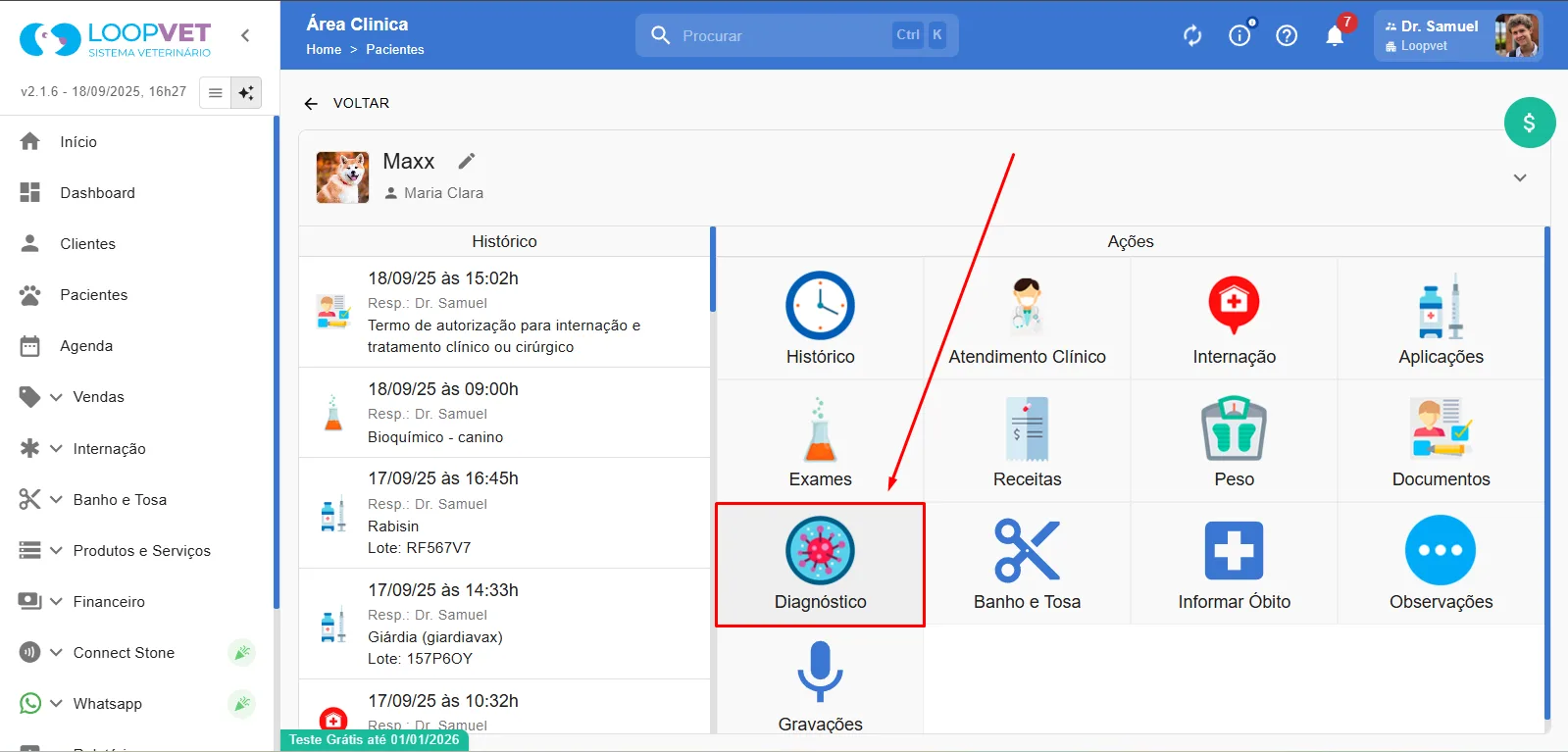Expand the Connect Stone sidebar menu
The height and width of the screenshot is (752, 1568).
point(137,652)
